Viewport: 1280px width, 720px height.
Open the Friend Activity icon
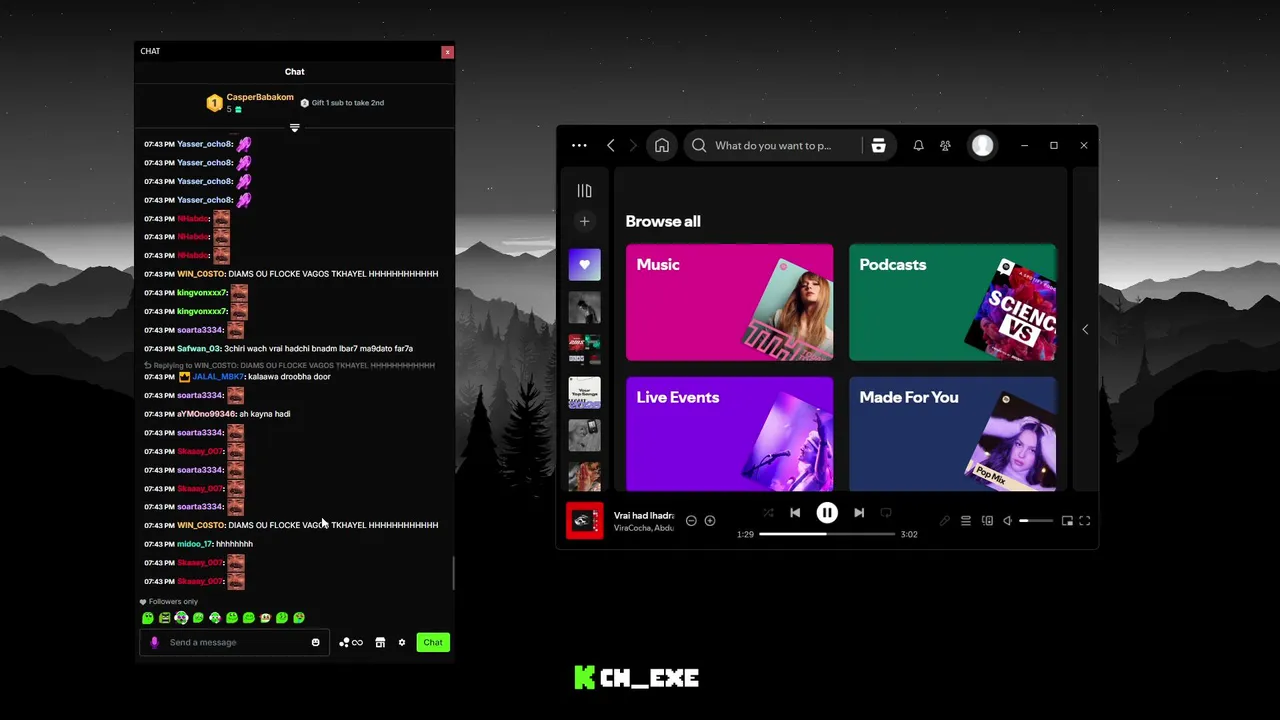click(945, 145)
